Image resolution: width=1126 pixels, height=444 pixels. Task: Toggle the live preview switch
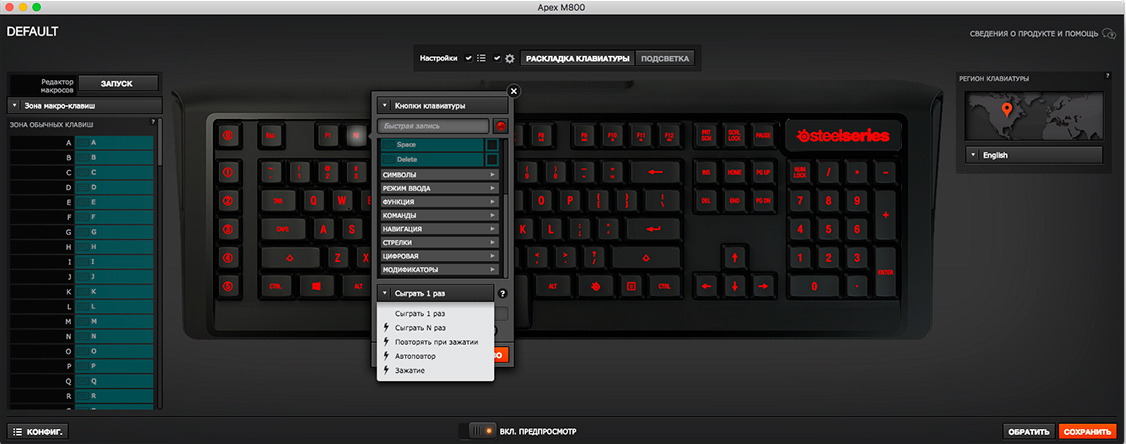tap(480, 431)
